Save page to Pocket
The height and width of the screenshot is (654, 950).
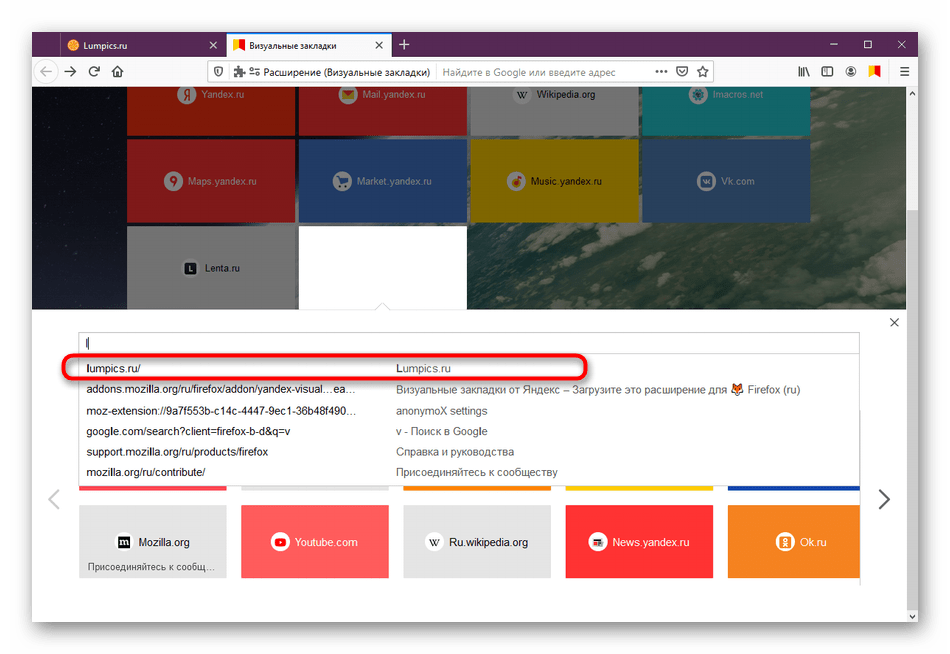pyautogui.click(x=682, y=72)
